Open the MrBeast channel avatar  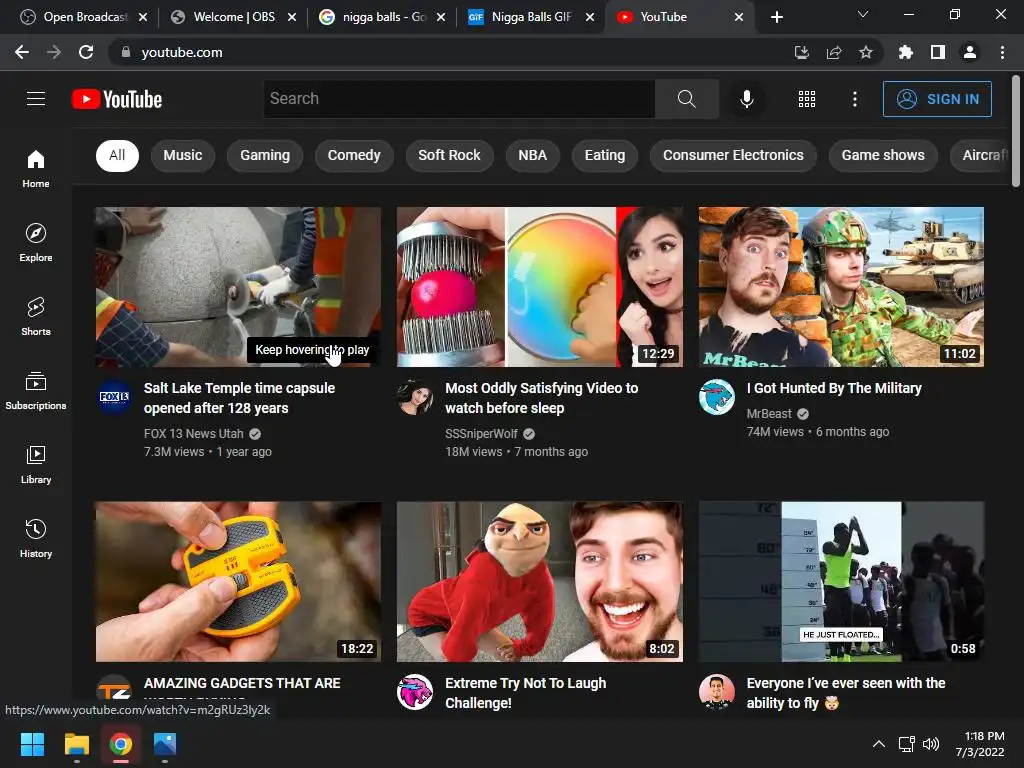click(x=716, y=396)
